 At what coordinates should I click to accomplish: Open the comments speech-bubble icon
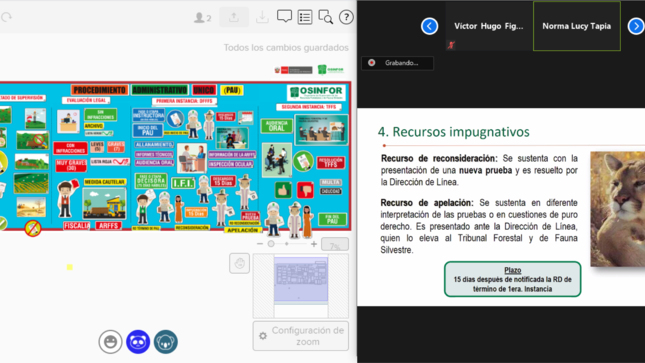point(284,17)
